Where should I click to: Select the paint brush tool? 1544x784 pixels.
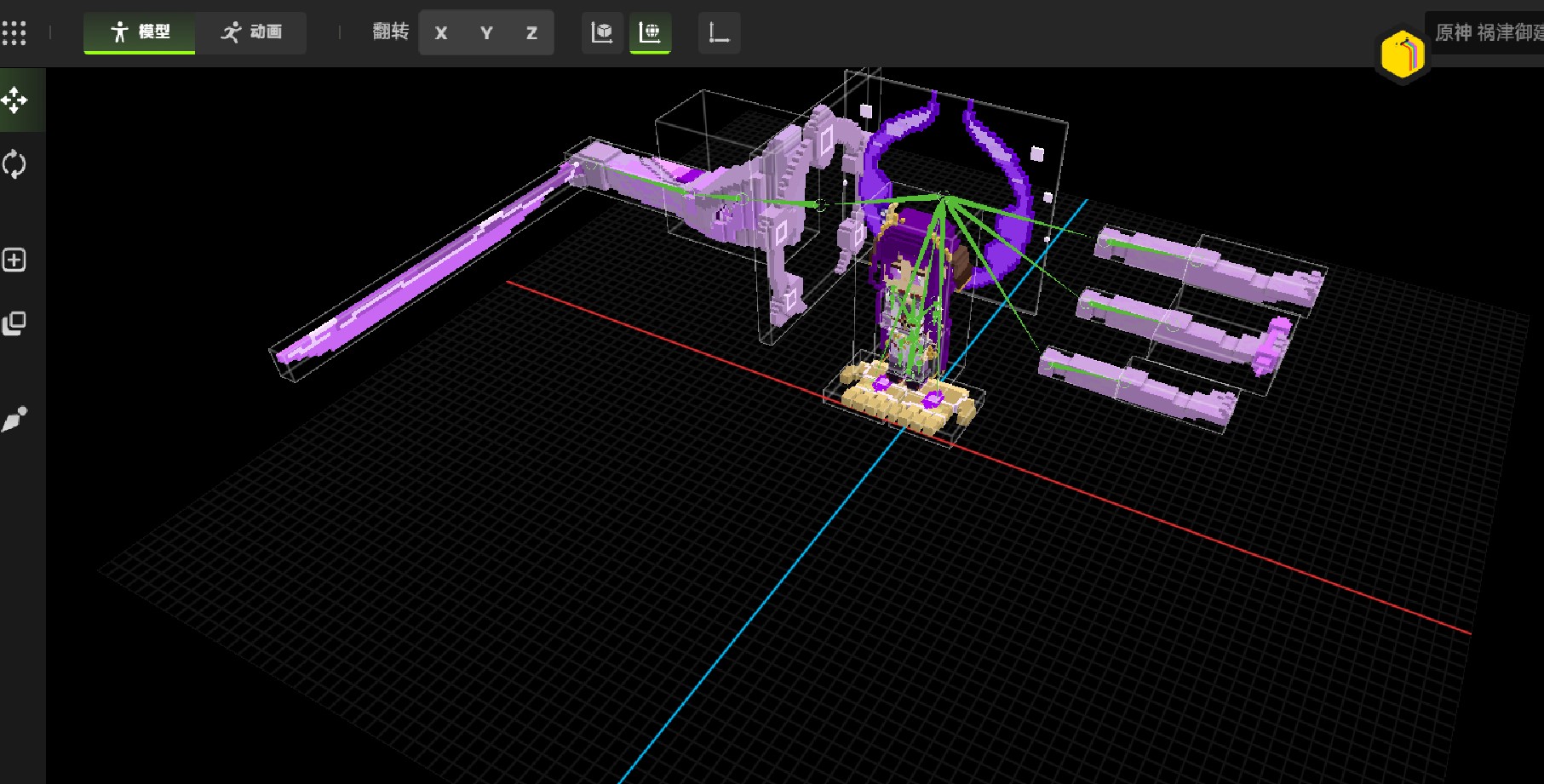(x=14, y=419)
